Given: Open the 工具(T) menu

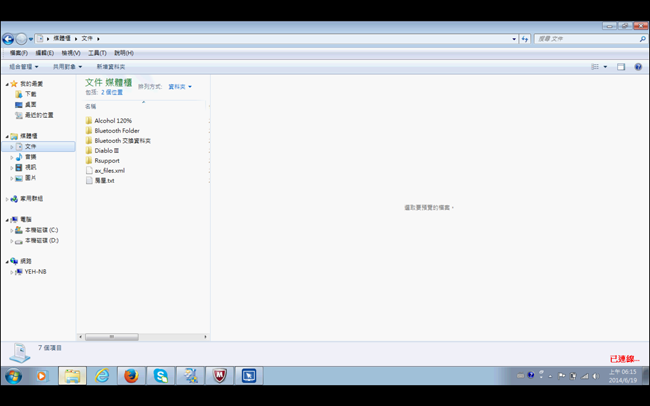Looking at the screenshot, I should (97, 53).
